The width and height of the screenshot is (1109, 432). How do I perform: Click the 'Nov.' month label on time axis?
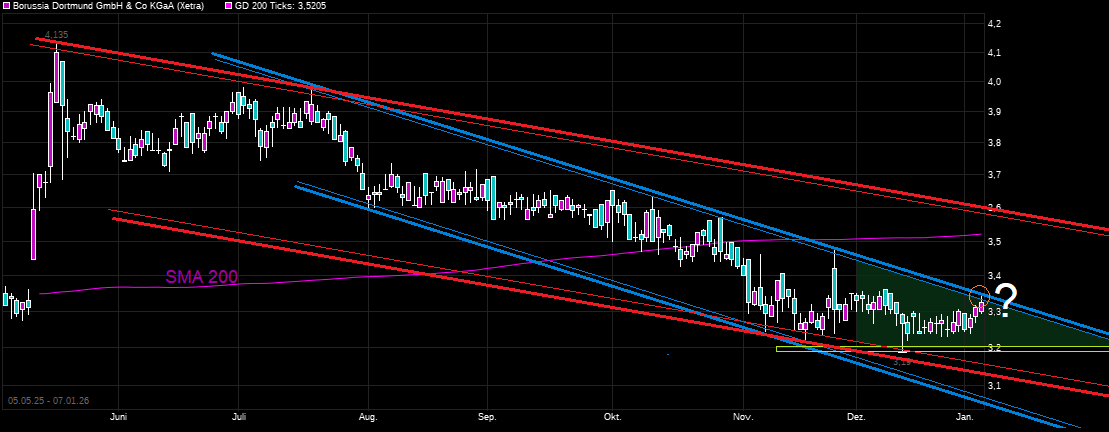coord(745,416)
